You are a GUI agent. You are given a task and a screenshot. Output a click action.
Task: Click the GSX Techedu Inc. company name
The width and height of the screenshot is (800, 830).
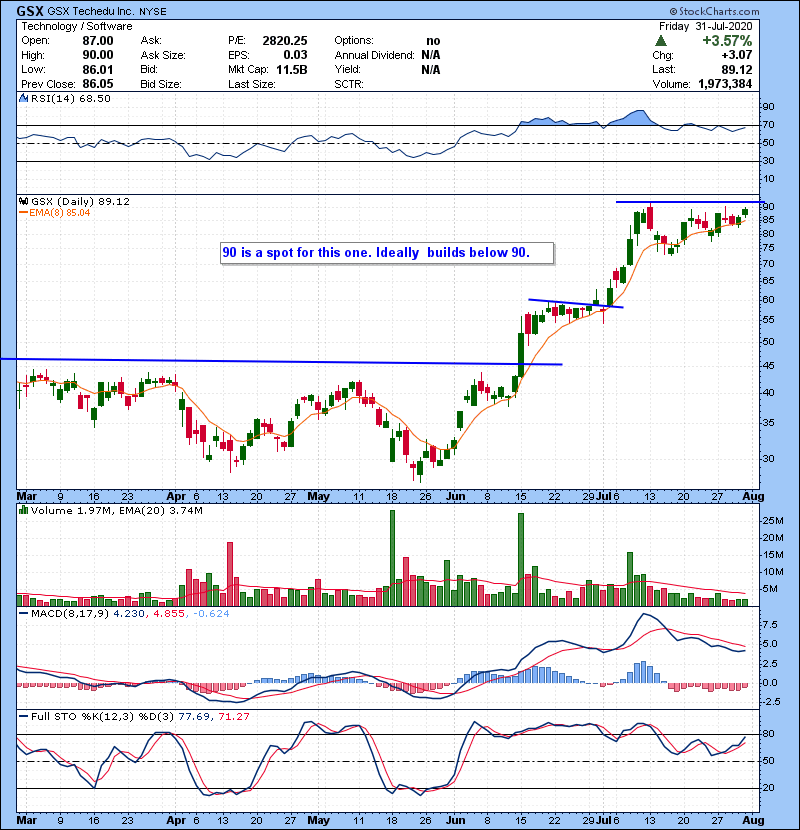(91, 11)
